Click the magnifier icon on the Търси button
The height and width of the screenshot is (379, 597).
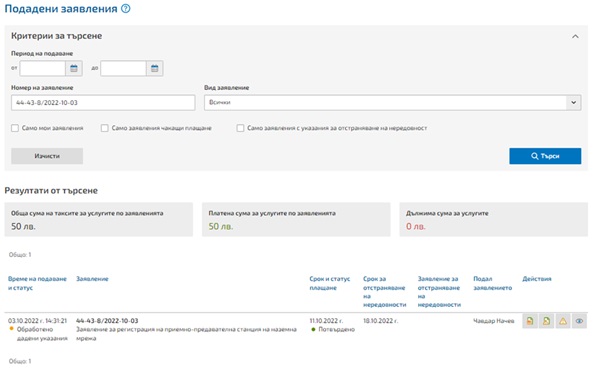535,156
